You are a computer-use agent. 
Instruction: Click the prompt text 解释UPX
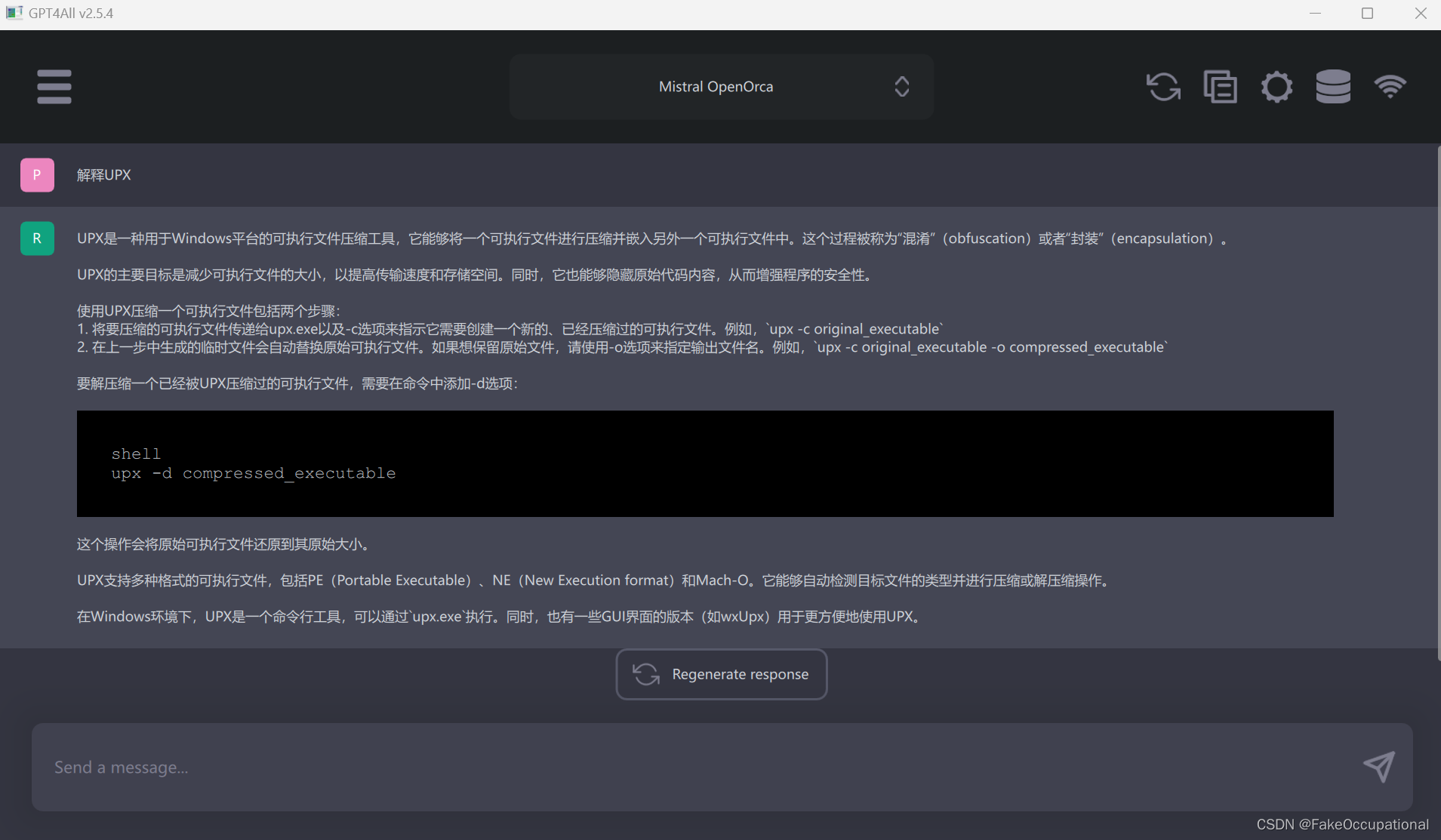coord(103,175)
